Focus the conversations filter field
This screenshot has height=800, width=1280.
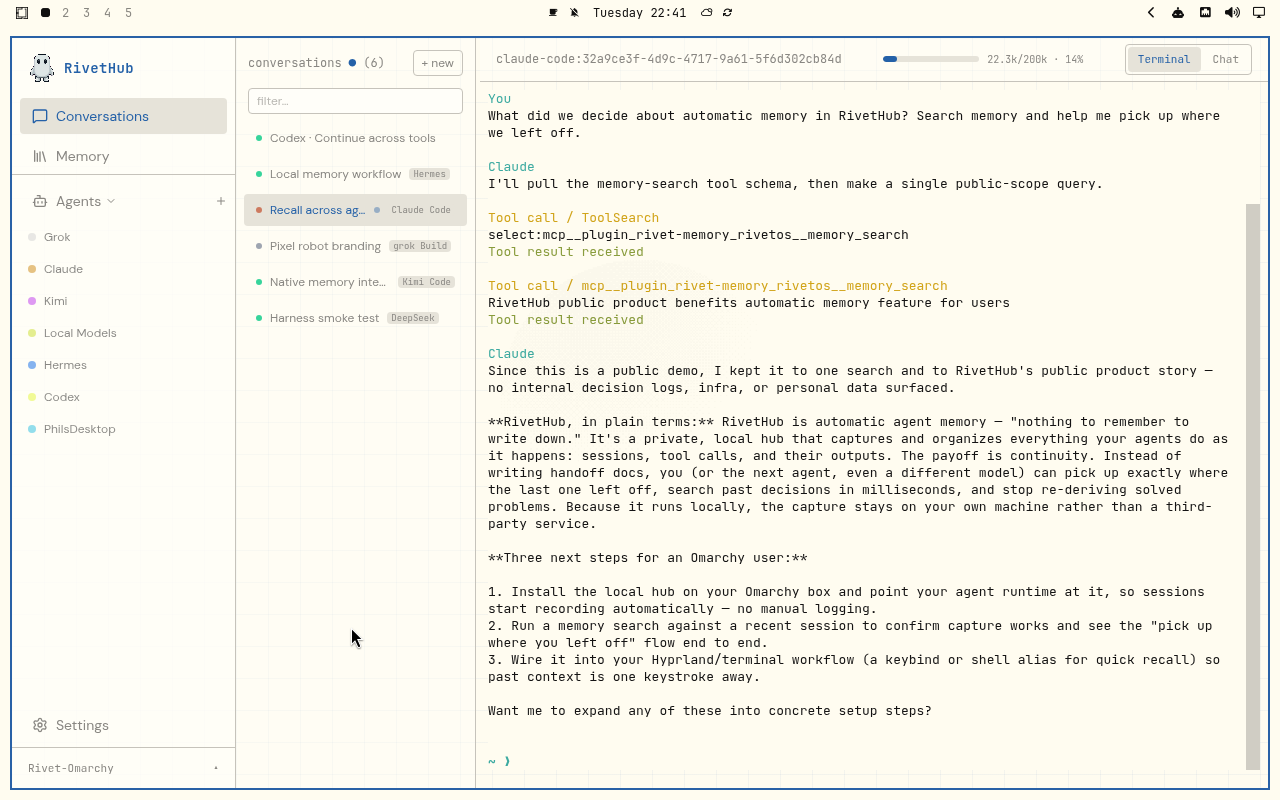click(x=355, y=101)
